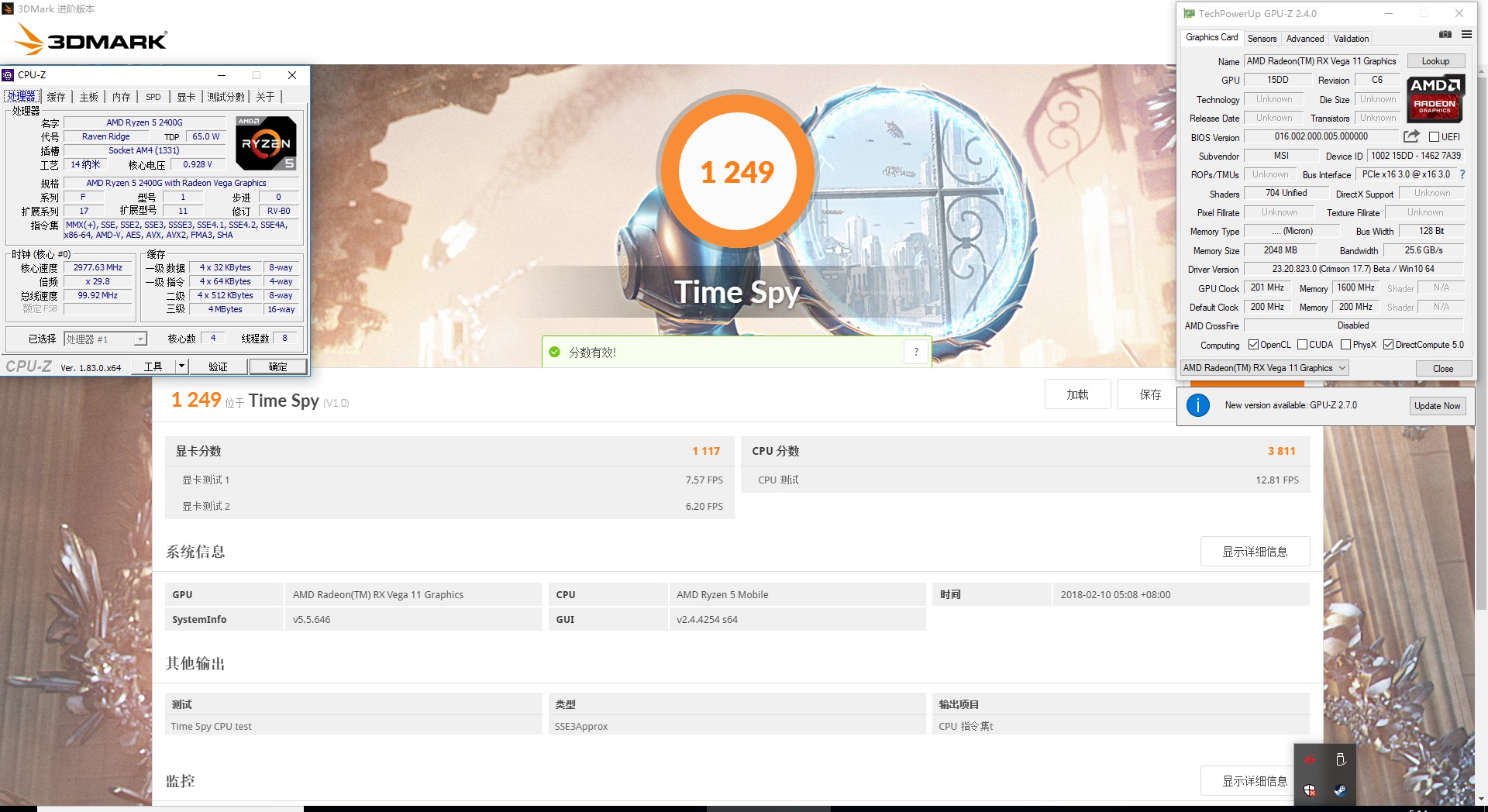Screen dimensions: 1488x812
Task: Toggle the UEFI checkbox in GPU-Z
Action: [x=1435, y=136]
